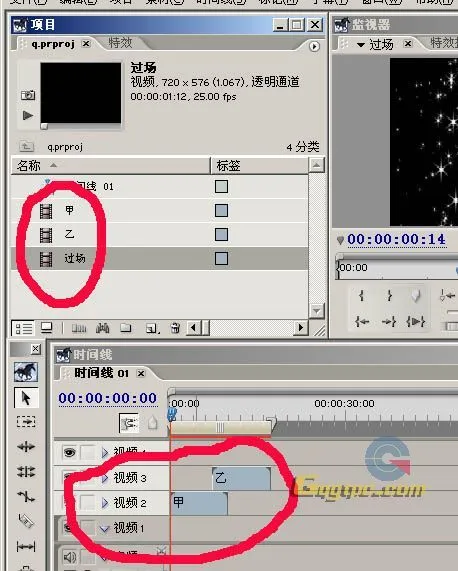This screenshot has height=571, width=458.
Task: Select 时间线 01 timeline tab
Action: 102,373
